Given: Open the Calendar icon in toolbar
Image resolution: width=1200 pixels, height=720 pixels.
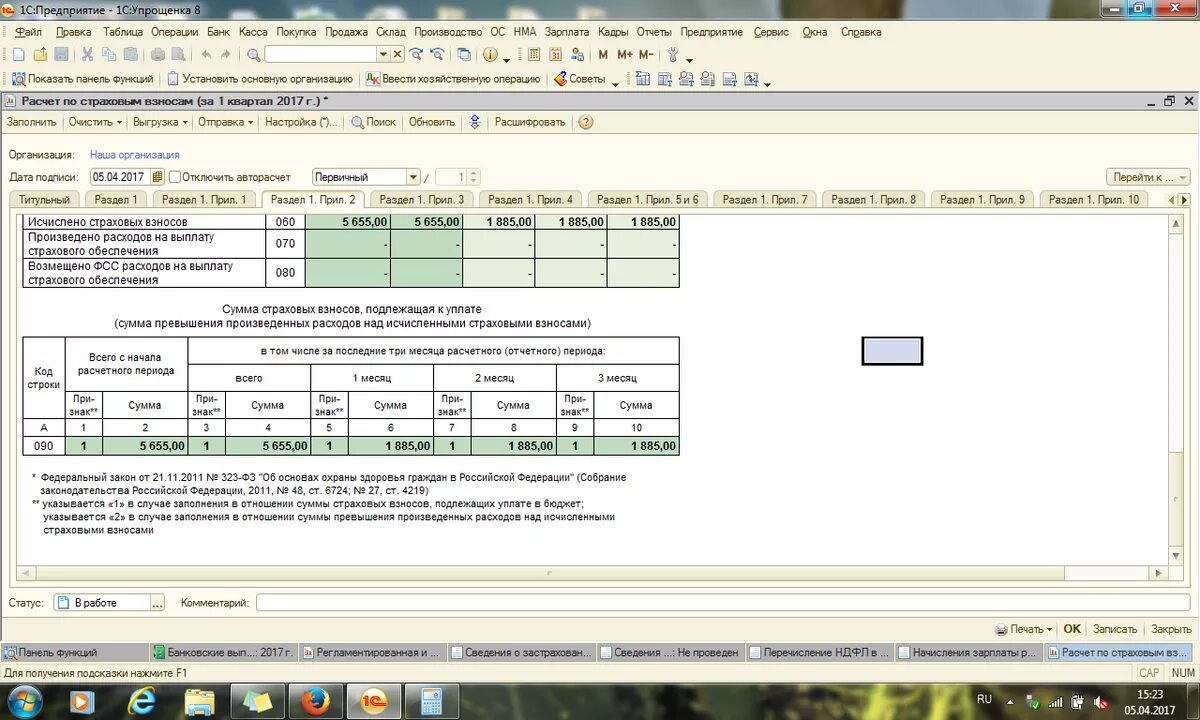Looking at the screenshot, I should pyautogui.click(x=555, y=55).
